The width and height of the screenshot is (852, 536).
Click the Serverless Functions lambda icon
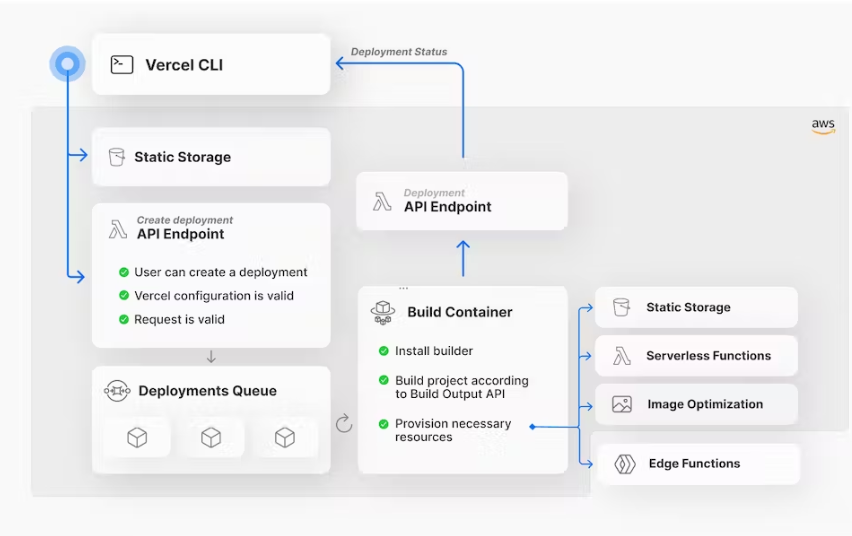tap(621, 356)
